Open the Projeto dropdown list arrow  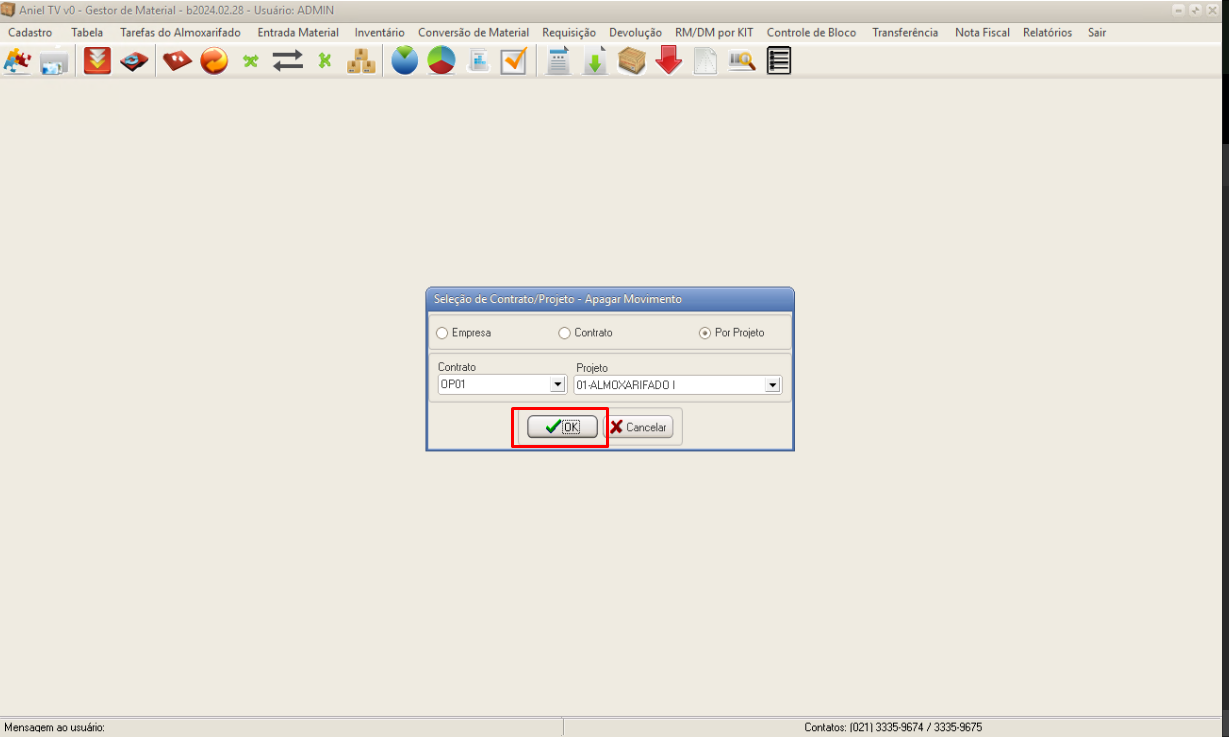[x=772, y=385]
